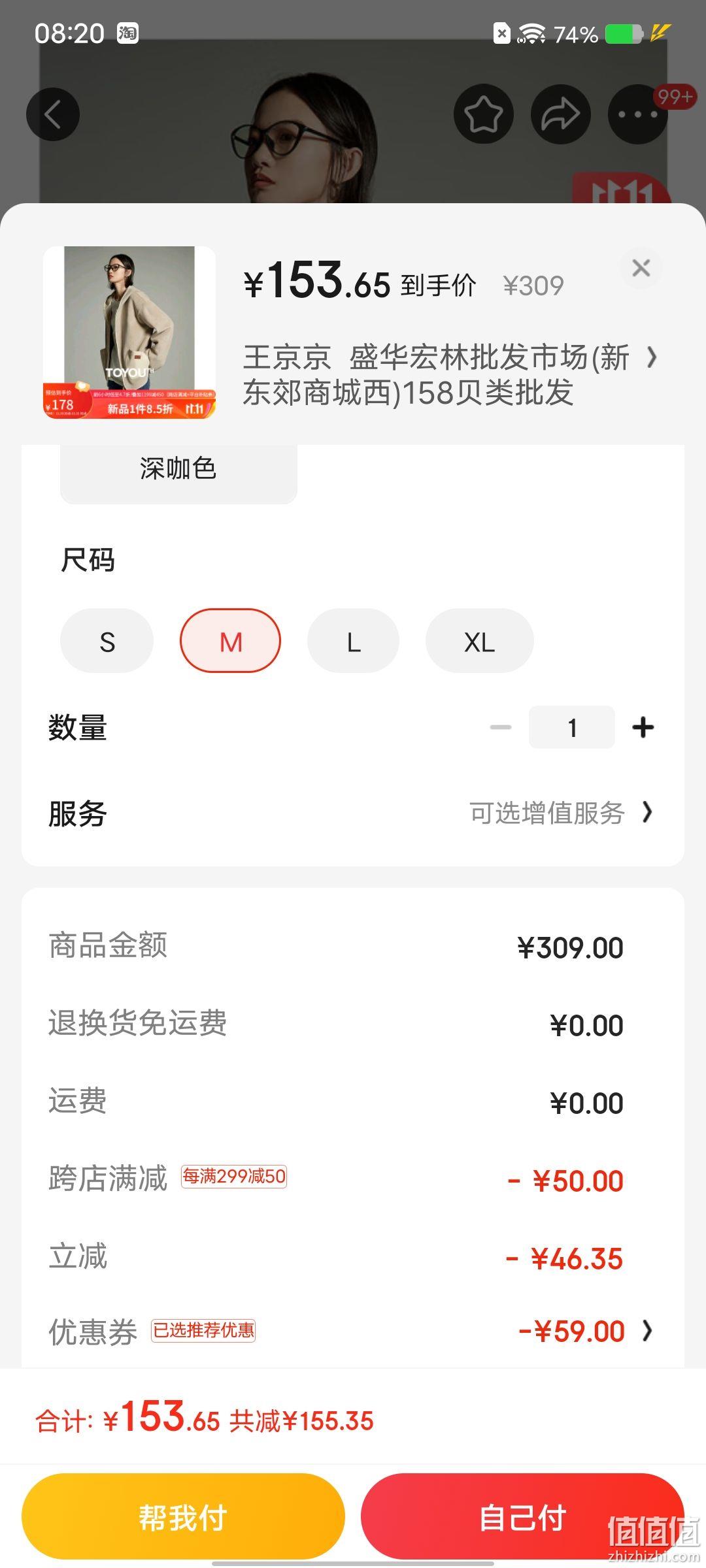Tap the quantity input field
Screen dimensions: 706x1568
(572, 727)
